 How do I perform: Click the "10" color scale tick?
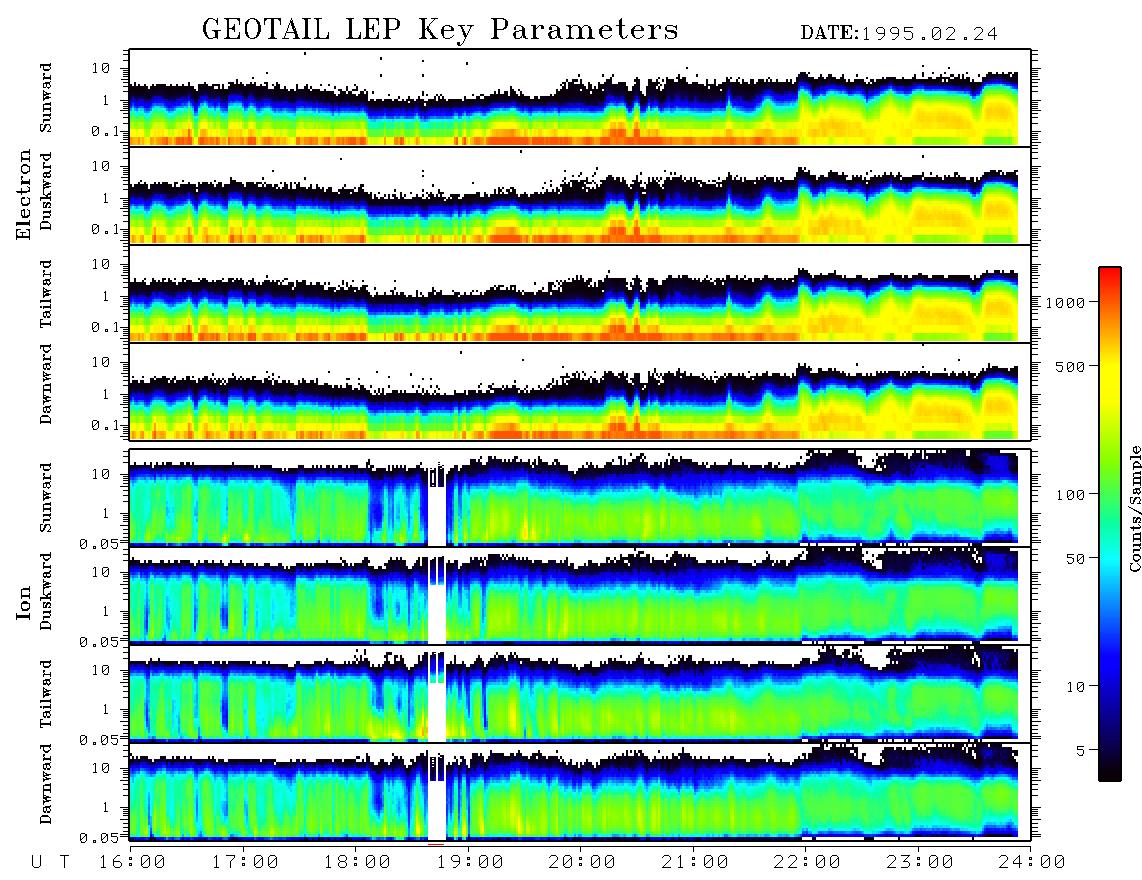pos(1075,686)
